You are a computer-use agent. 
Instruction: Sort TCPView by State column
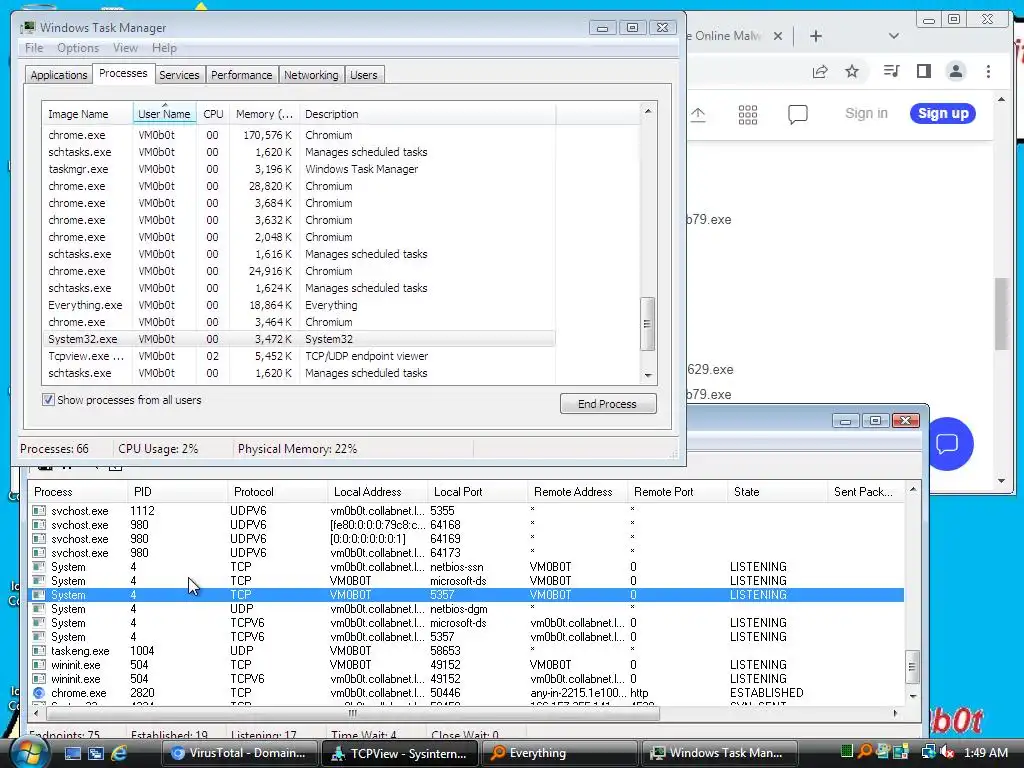(777, 492)
